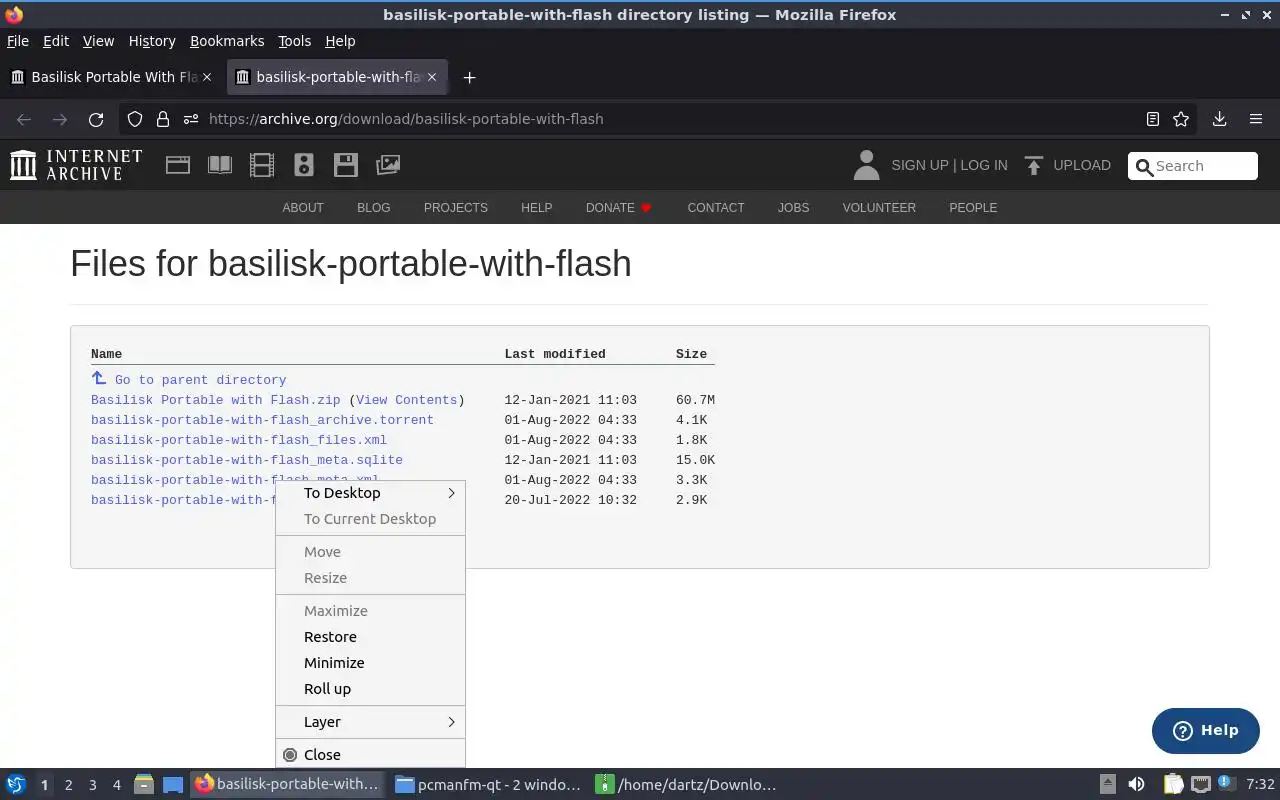Image resolution: width=1280 pixels, height=800 pixels.
Task: Select Minimize in the window menu
Action: click(x=370, y=663)
